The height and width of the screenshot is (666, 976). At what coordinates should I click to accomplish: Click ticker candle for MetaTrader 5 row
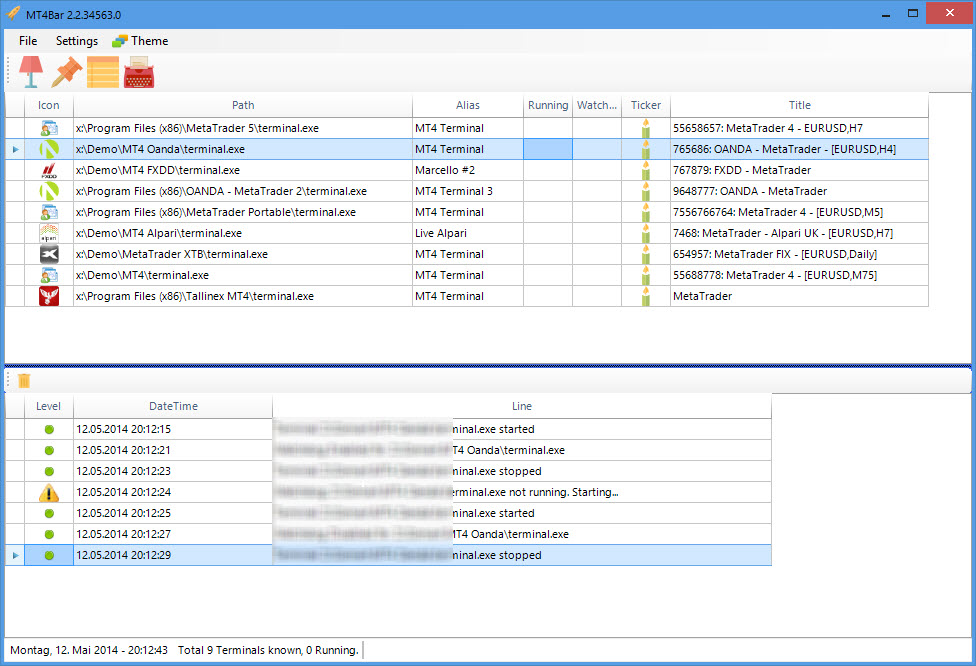pyautogui.click(x=645, y=128)
